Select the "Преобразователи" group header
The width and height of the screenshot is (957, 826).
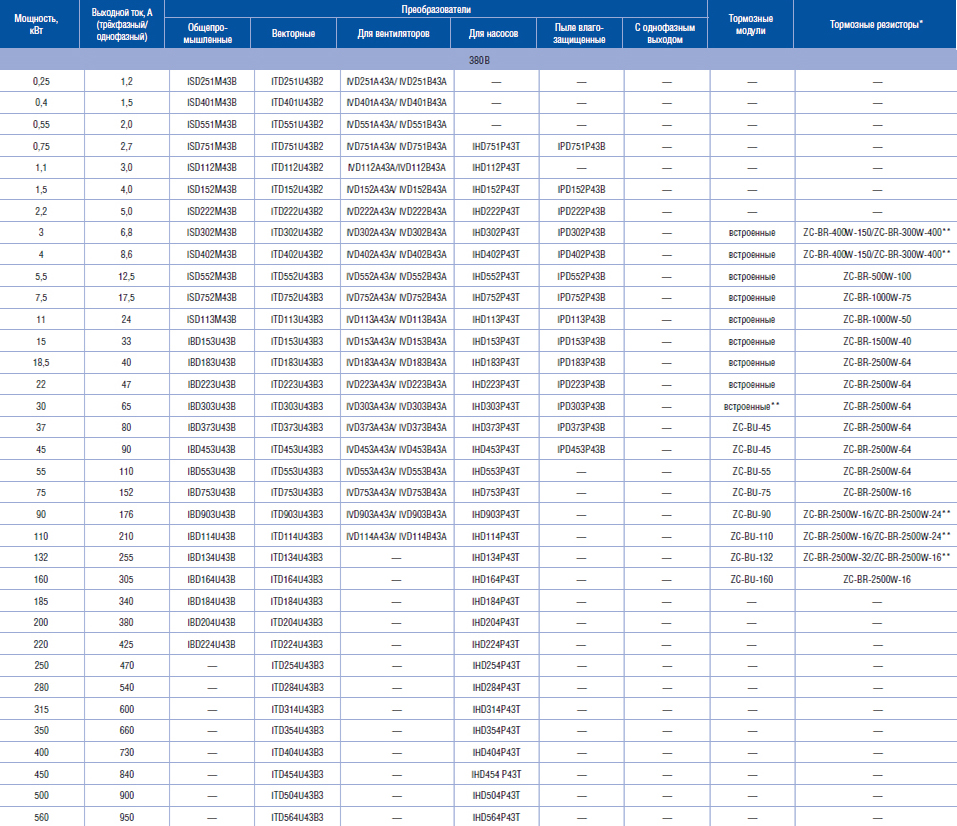(x=436, y=9)
